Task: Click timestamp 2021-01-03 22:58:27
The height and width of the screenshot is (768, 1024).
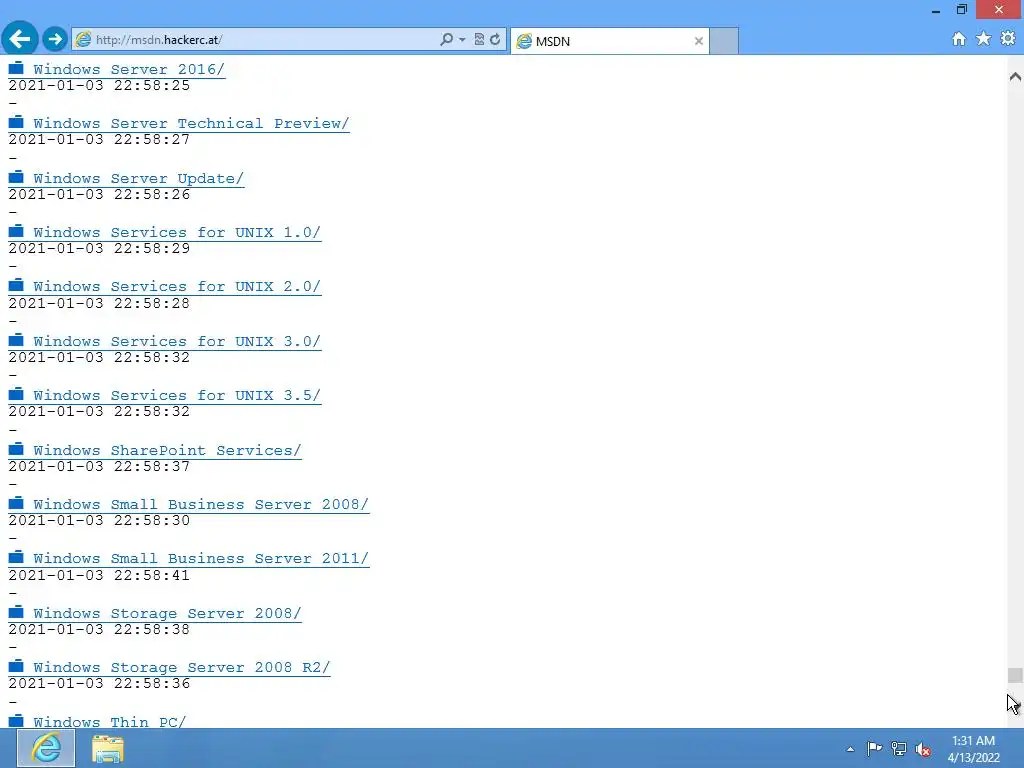Action: coord(99,140)
